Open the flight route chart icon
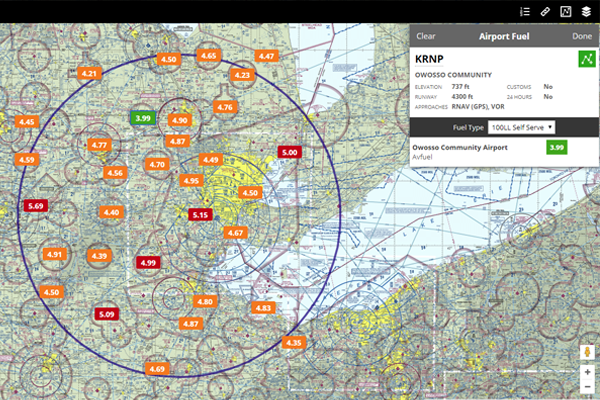600x400 pixels. tap(565, 11)
